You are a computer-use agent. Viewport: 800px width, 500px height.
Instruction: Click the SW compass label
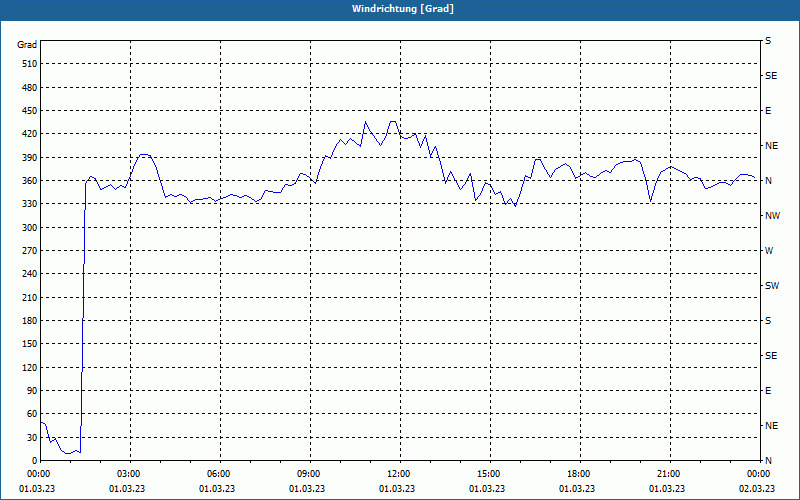[772, 286]
